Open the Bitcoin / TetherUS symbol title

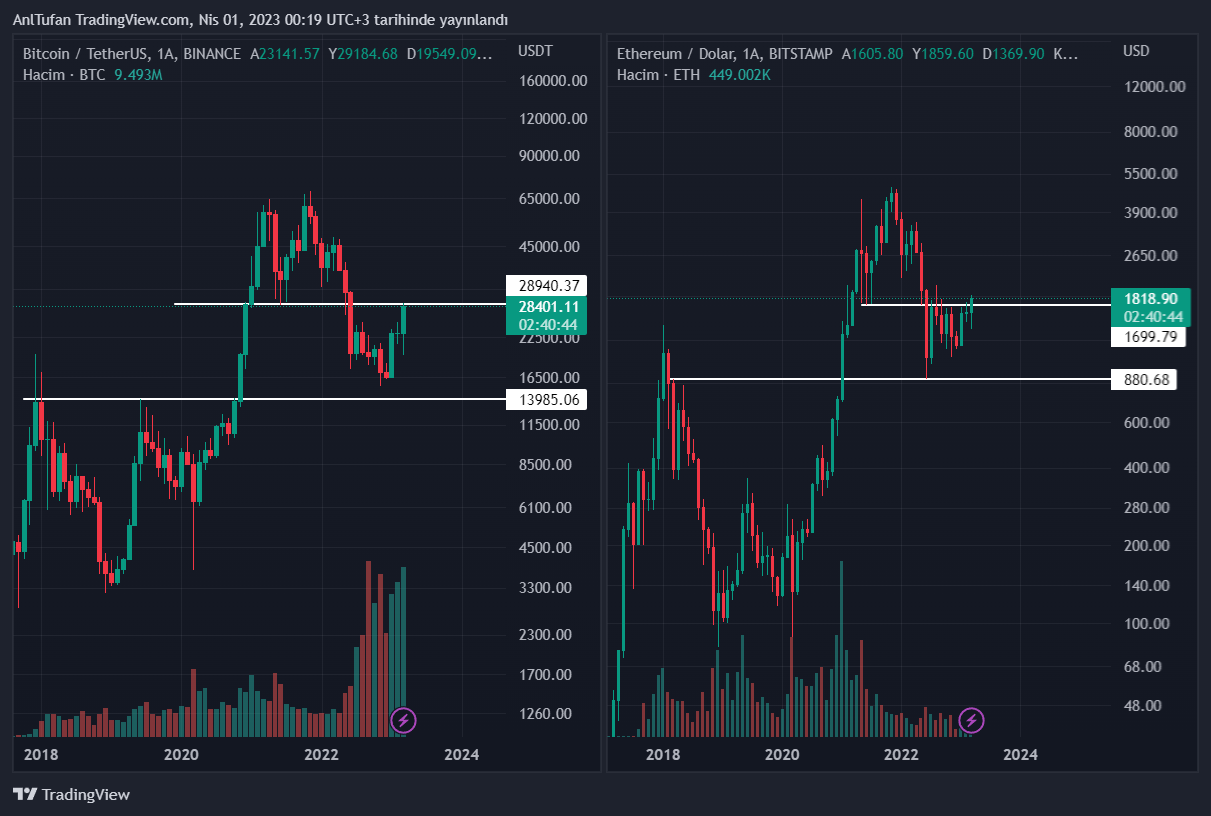[x=132, y=54]
